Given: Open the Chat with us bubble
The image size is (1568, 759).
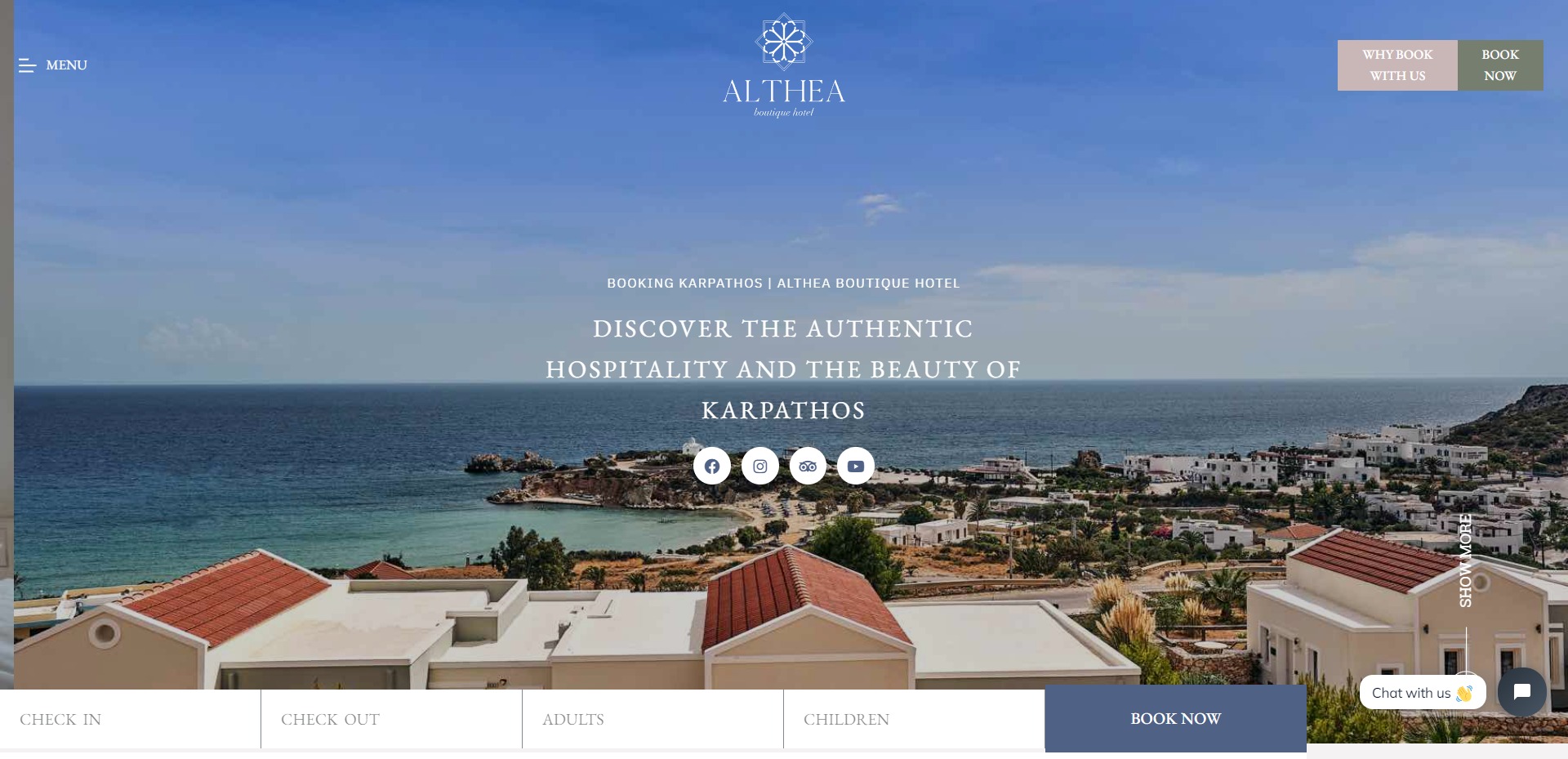Looking at the screenshot, I should (1423, 693).
